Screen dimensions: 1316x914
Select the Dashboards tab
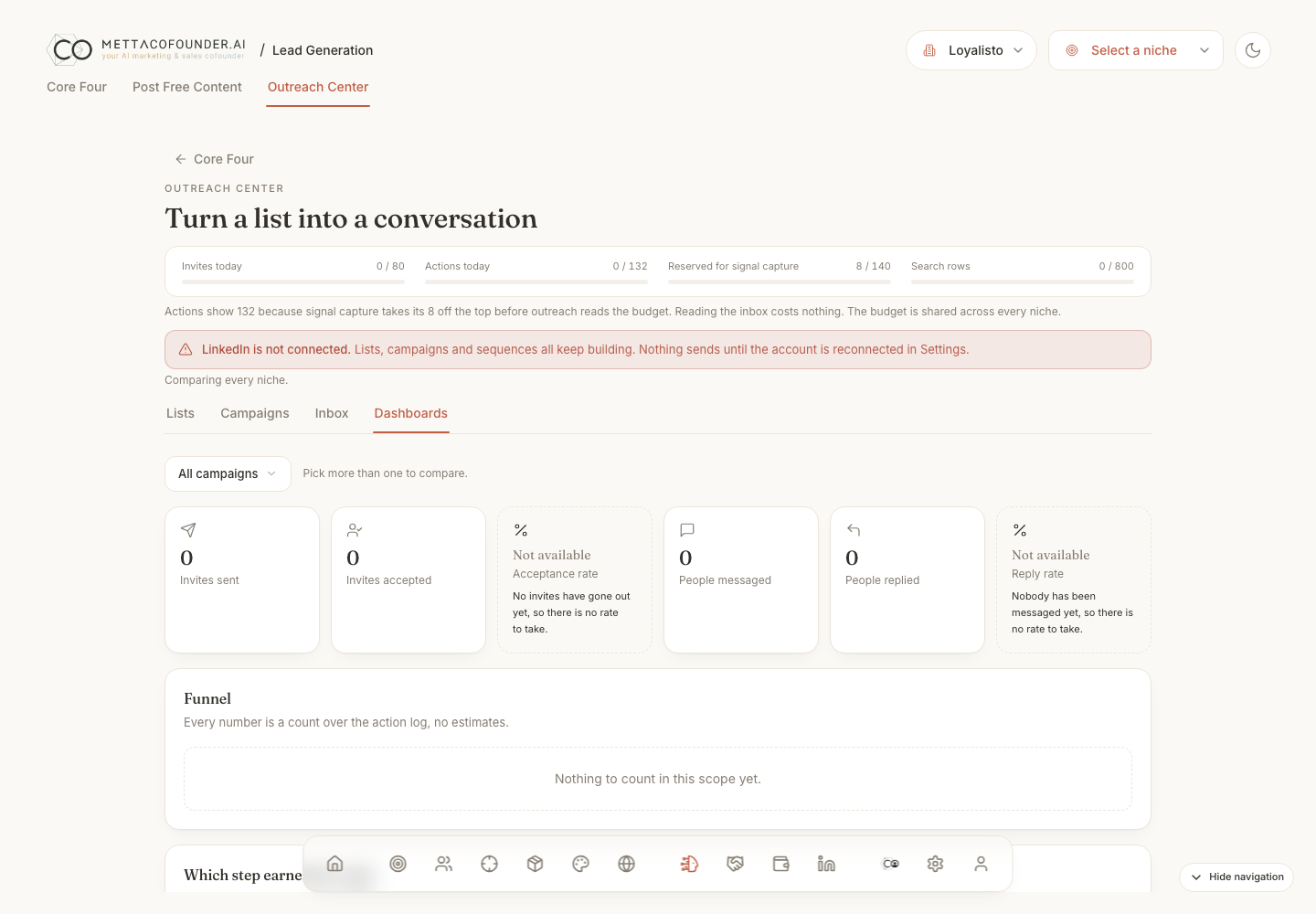click(411, 413)
